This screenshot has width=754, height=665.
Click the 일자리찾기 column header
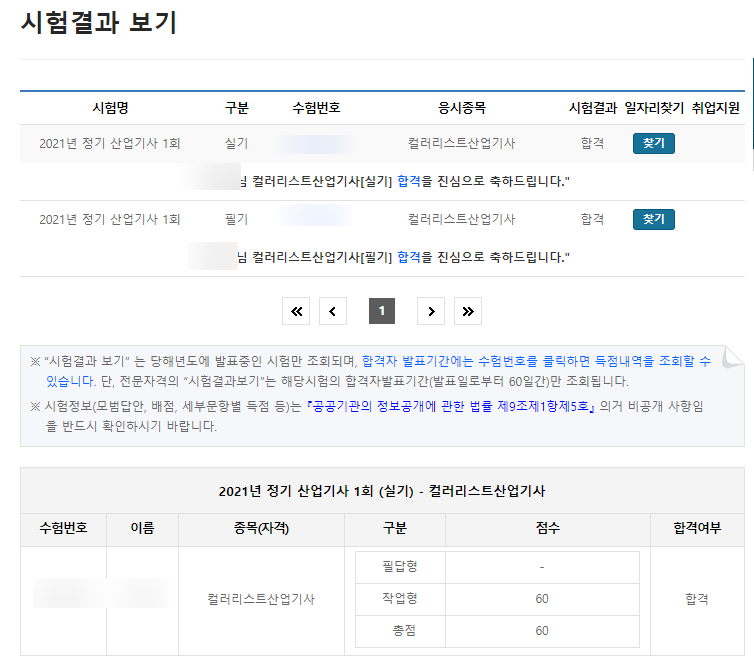654,108
